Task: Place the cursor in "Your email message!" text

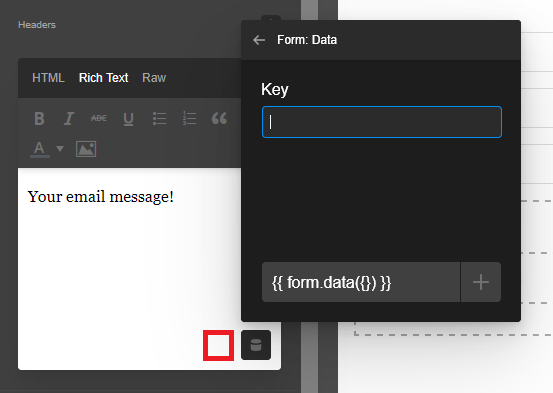Action: (x=101, y=197)
